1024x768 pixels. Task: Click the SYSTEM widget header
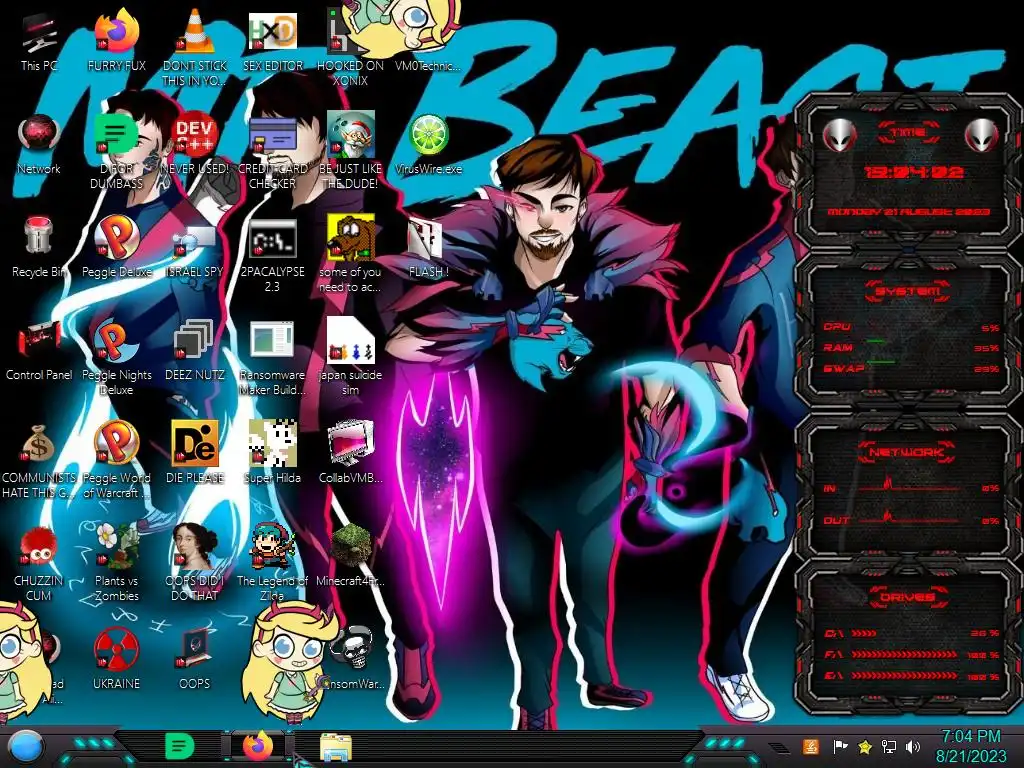point(908,291)
